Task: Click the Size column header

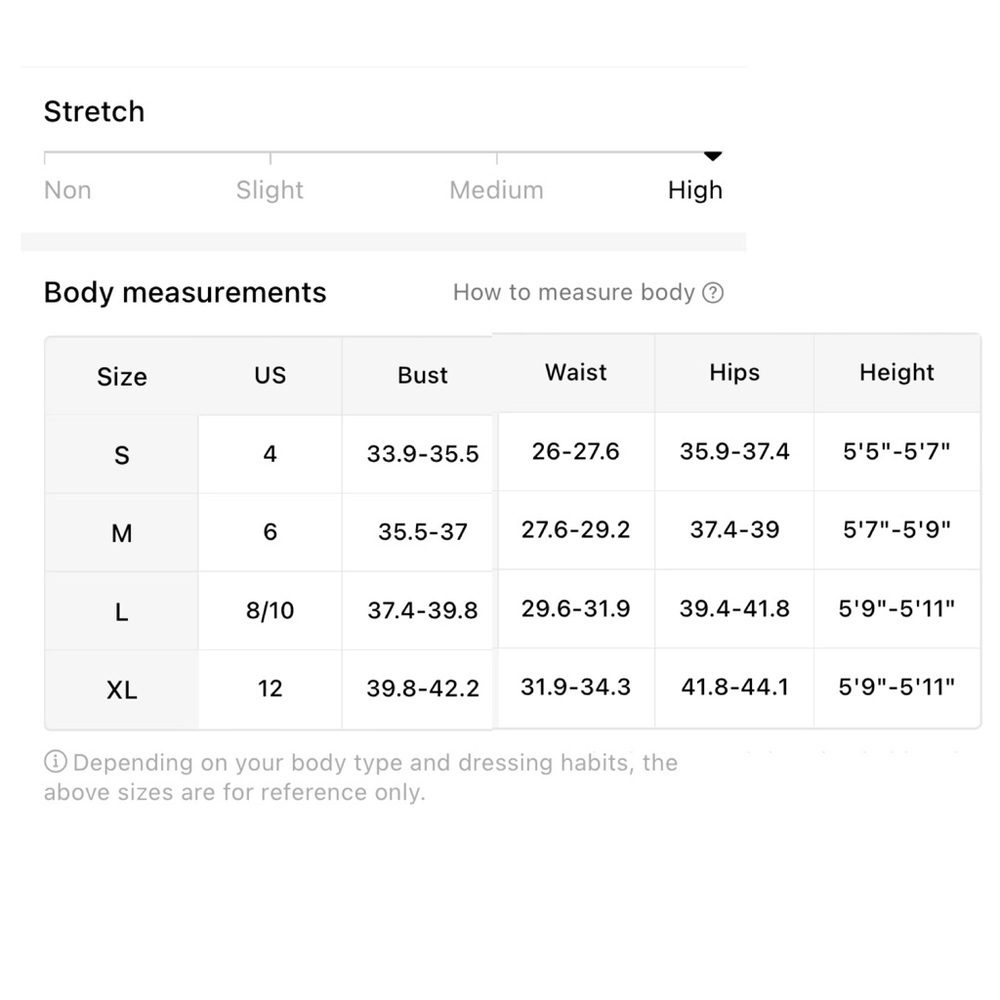Action: pos(122,377)
